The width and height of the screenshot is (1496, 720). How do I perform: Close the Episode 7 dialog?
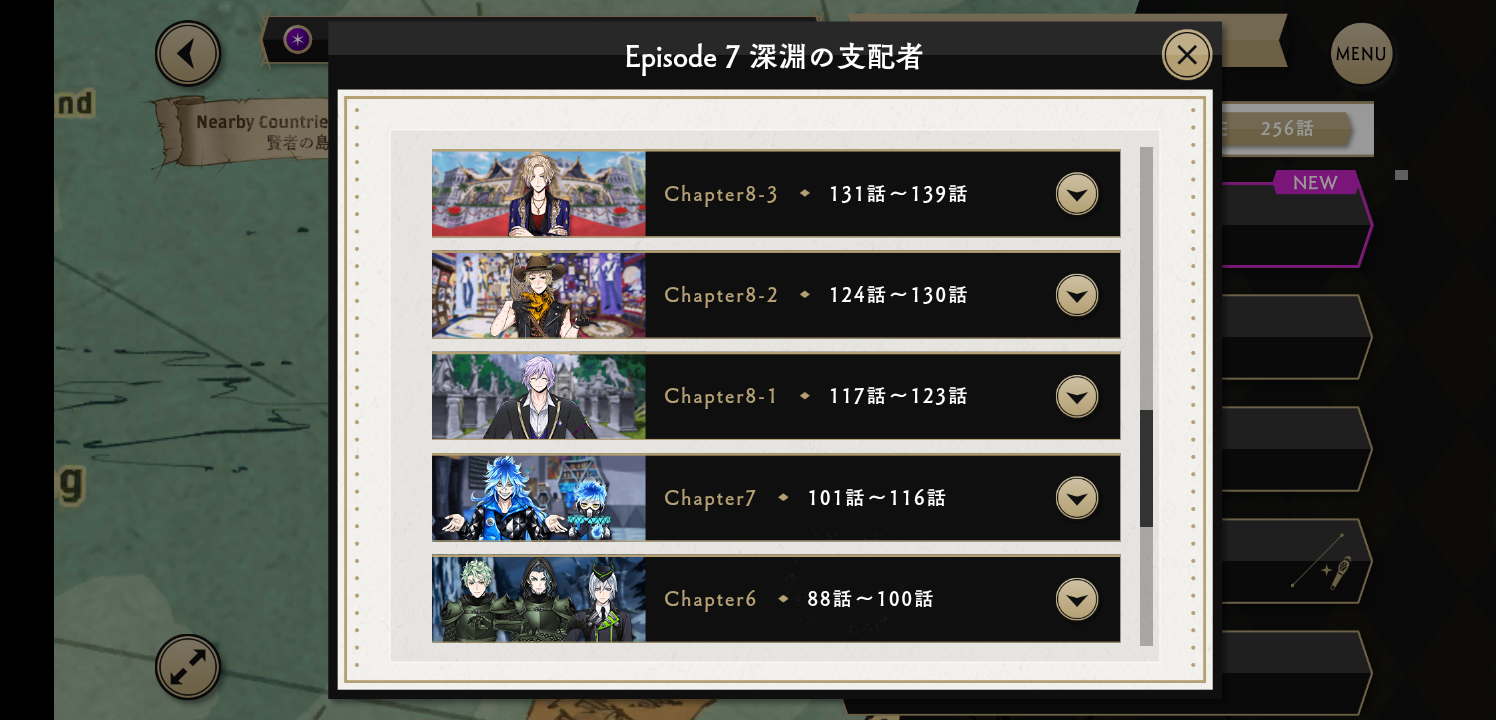(1187, 55)
